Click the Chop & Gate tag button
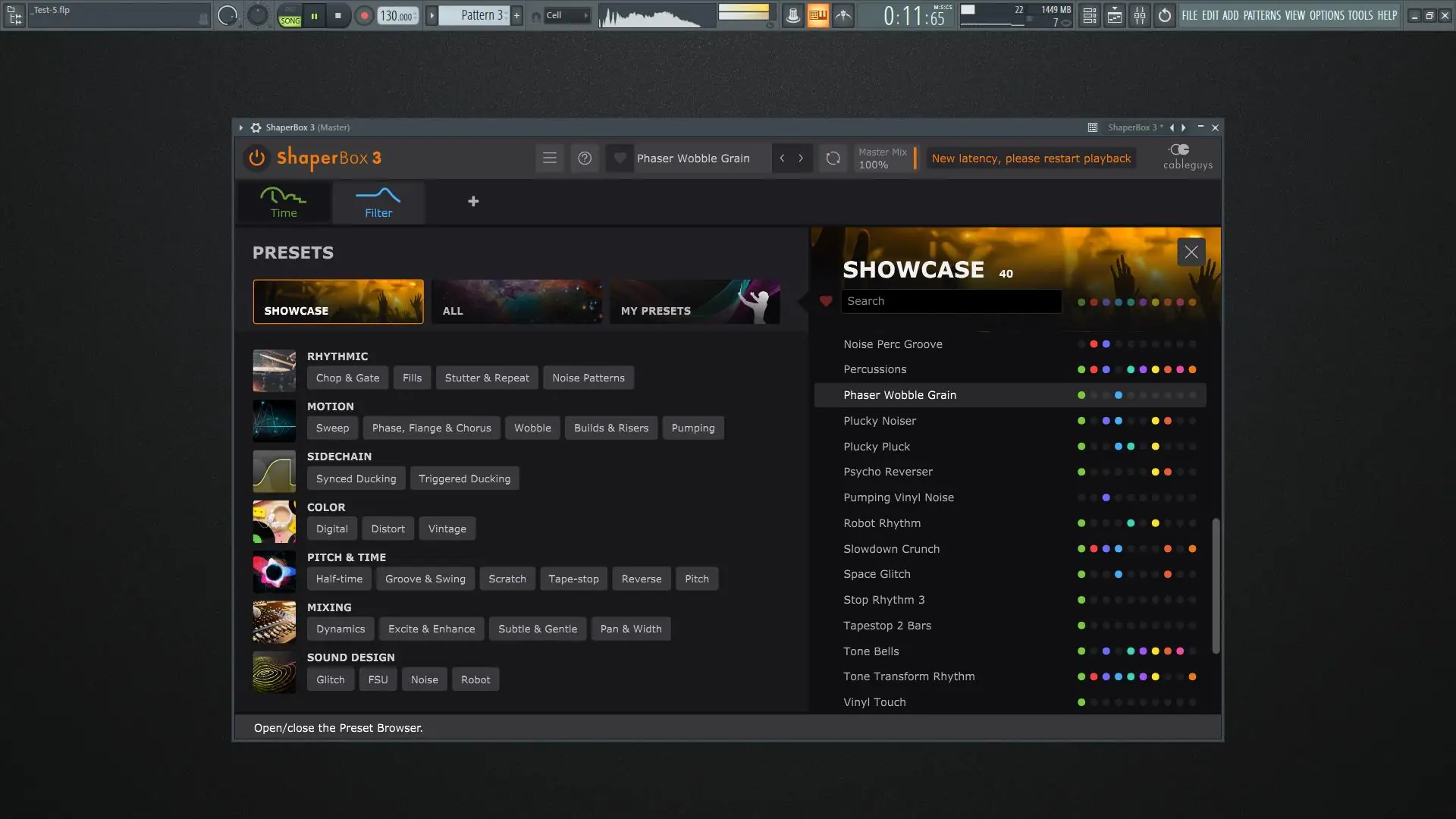The image size is (1456, 819). point(347,378)
